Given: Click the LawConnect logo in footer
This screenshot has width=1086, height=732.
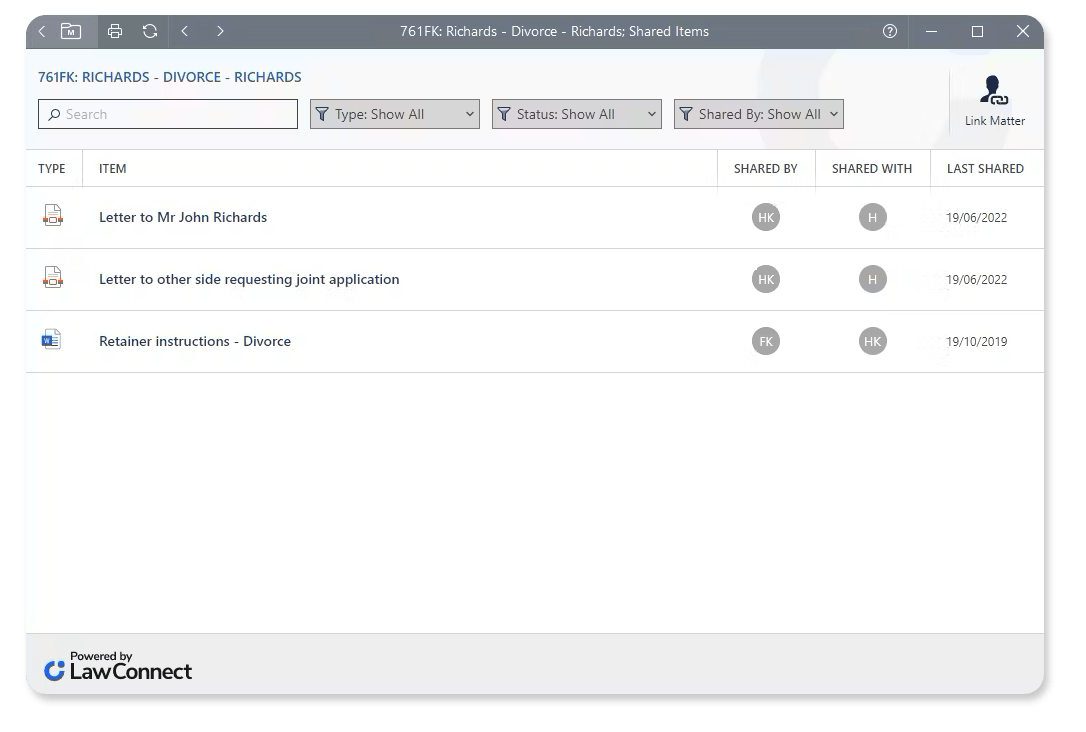Looking at the screenshot, I should tap(118, 666).
